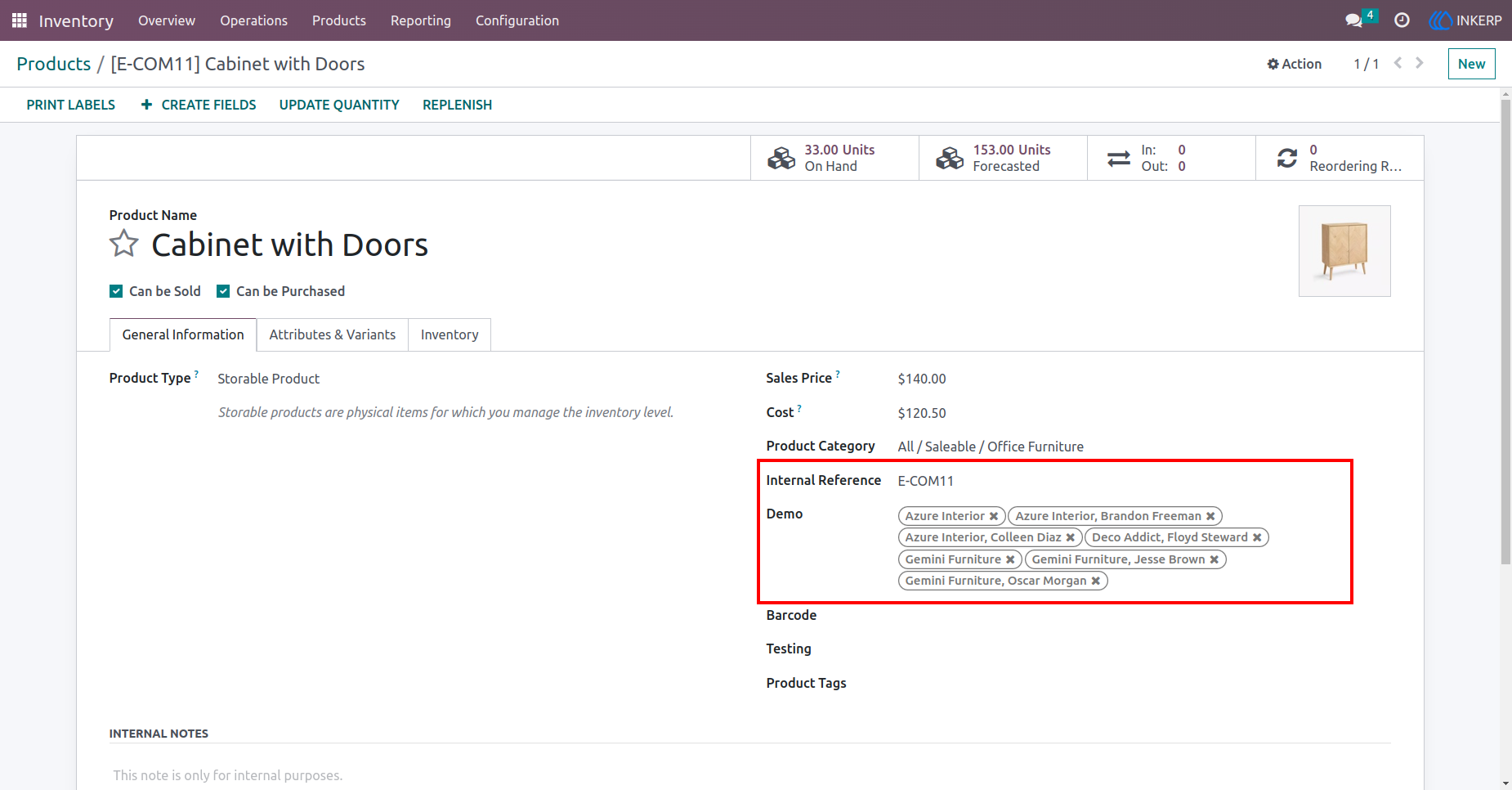Open the Reordering Rules stat button
The width and height of the screenshot is (1512, 790).
[1340, 158]
